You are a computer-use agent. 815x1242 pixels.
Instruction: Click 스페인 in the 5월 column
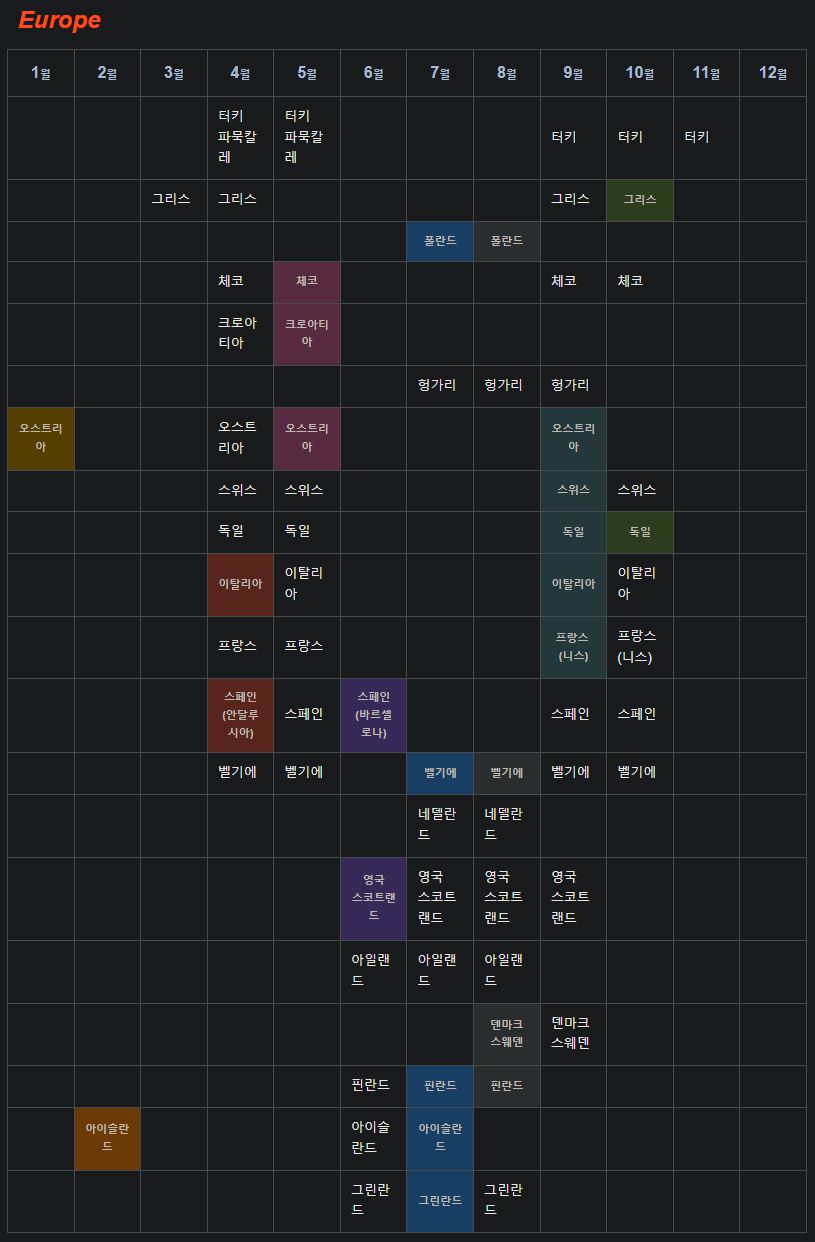(304, 714)
